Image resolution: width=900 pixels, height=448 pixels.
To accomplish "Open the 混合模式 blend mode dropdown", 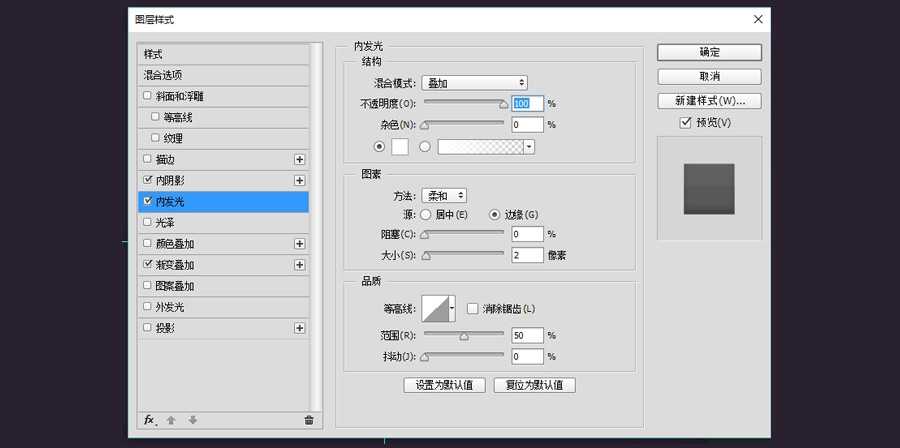I will 474,83.
